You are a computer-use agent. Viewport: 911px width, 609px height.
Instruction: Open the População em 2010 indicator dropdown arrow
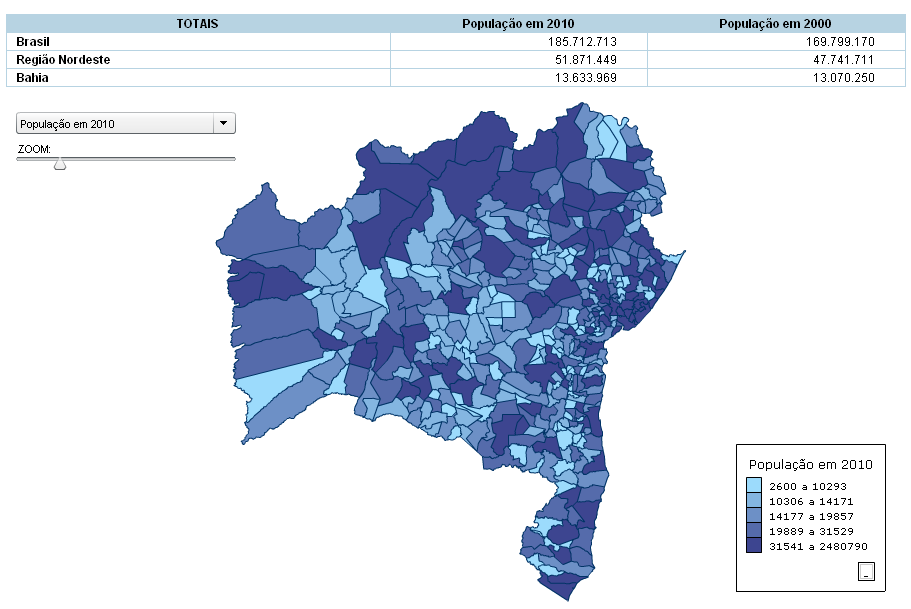tap(224, 124)
